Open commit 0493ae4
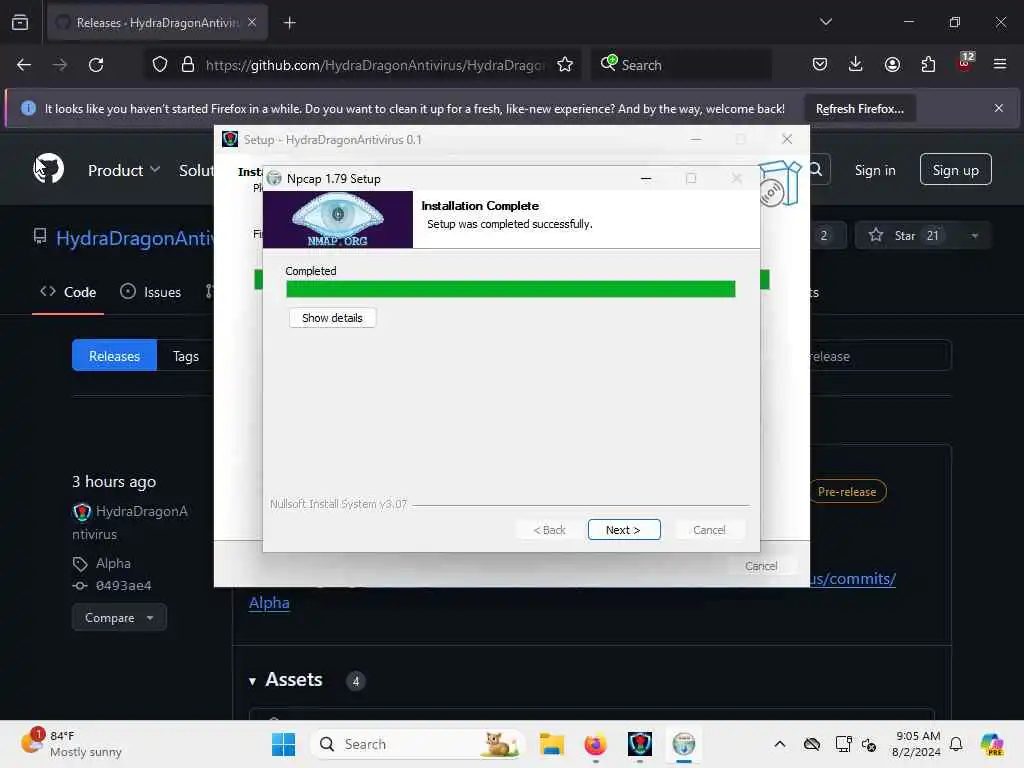The width and height of the screenshot is (1024, 768). (x=123, y=586)
